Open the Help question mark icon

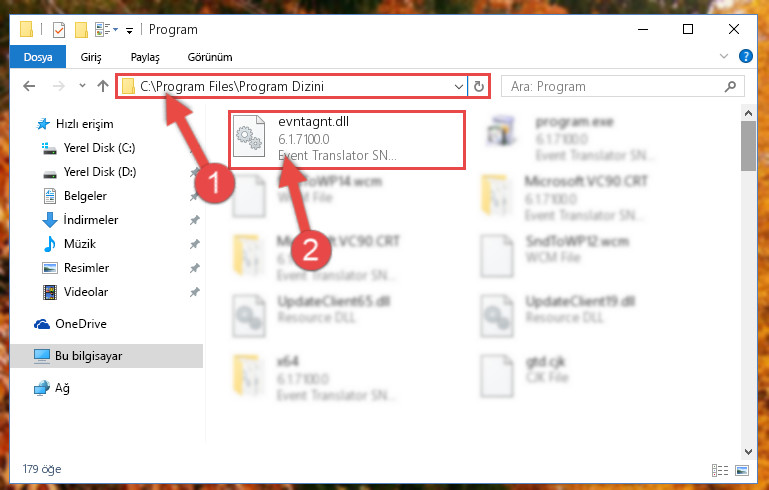click(745, 56)
